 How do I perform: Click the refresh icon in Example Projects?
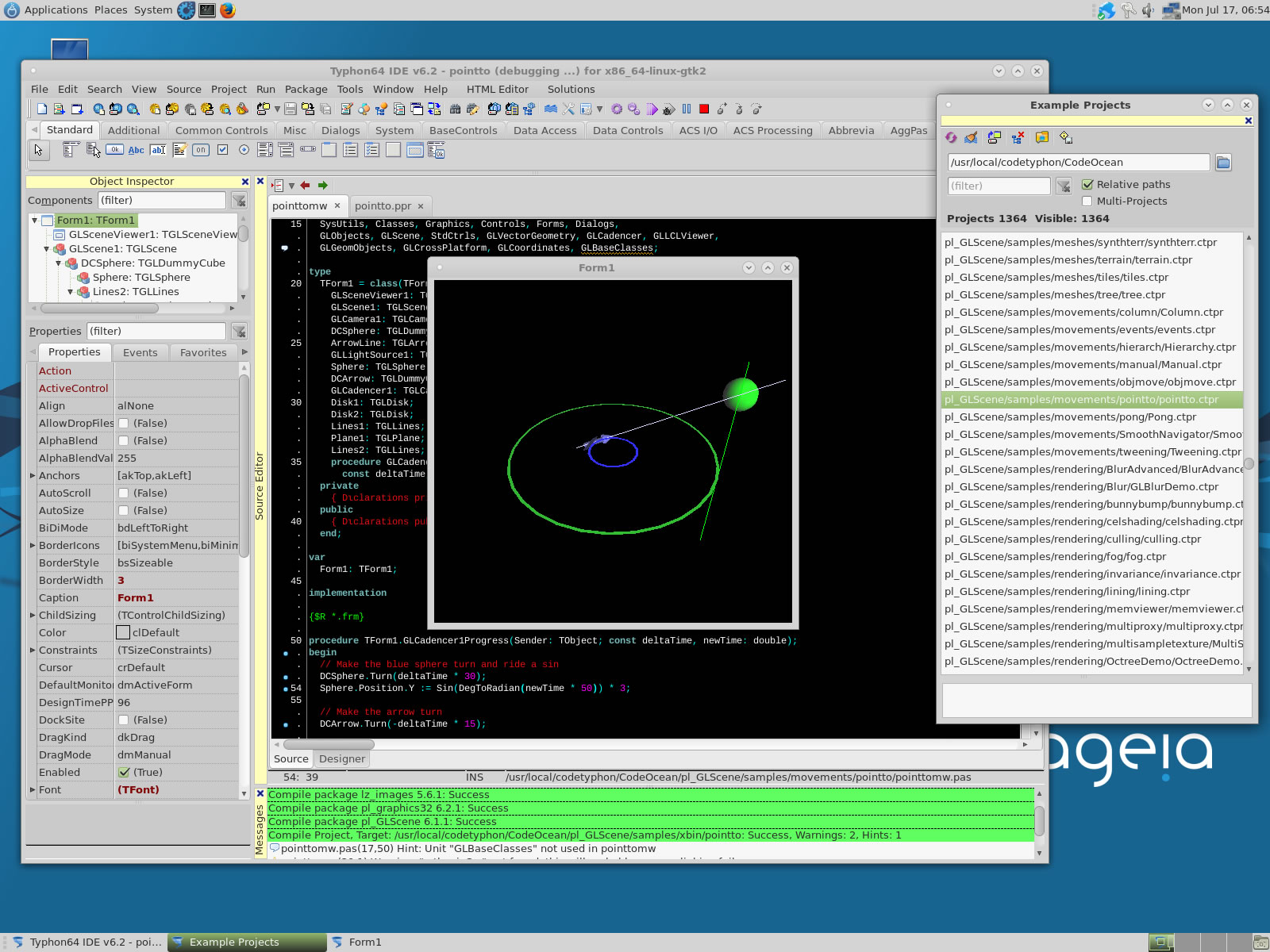point(951,137)
